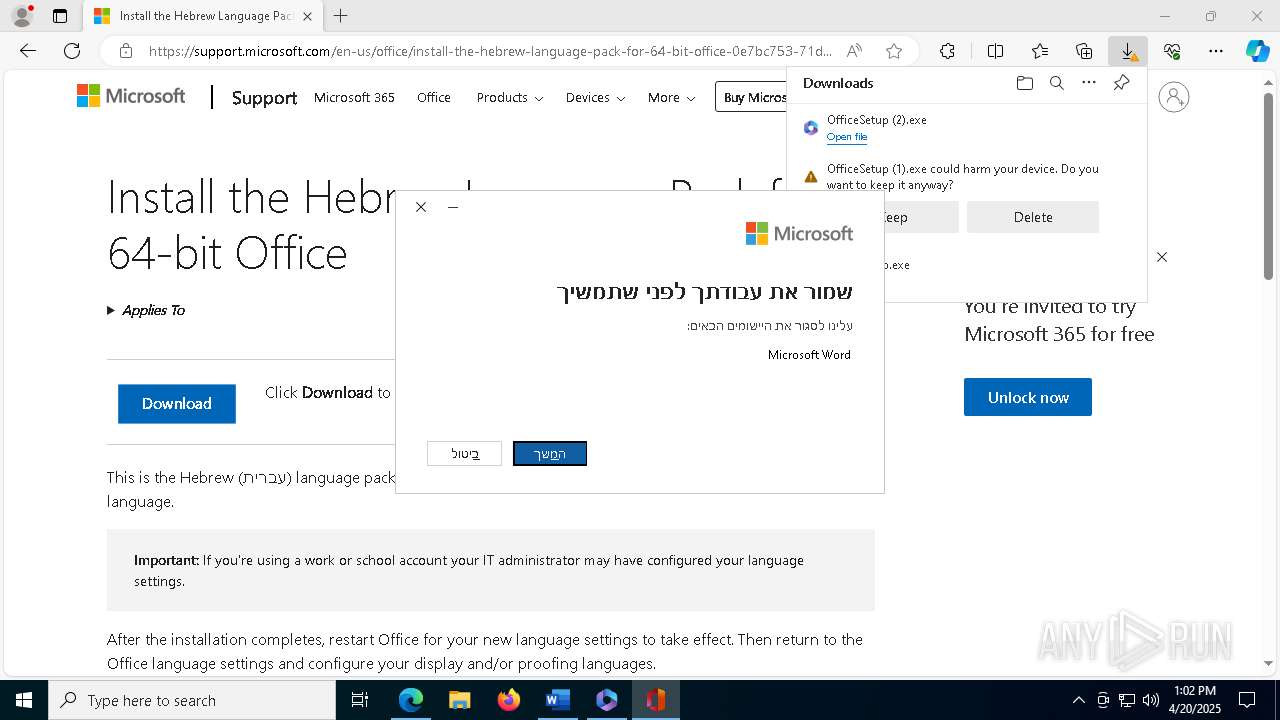
Task: Click the Windows search box
Action: pyautogui.click(x=192, y=700)
